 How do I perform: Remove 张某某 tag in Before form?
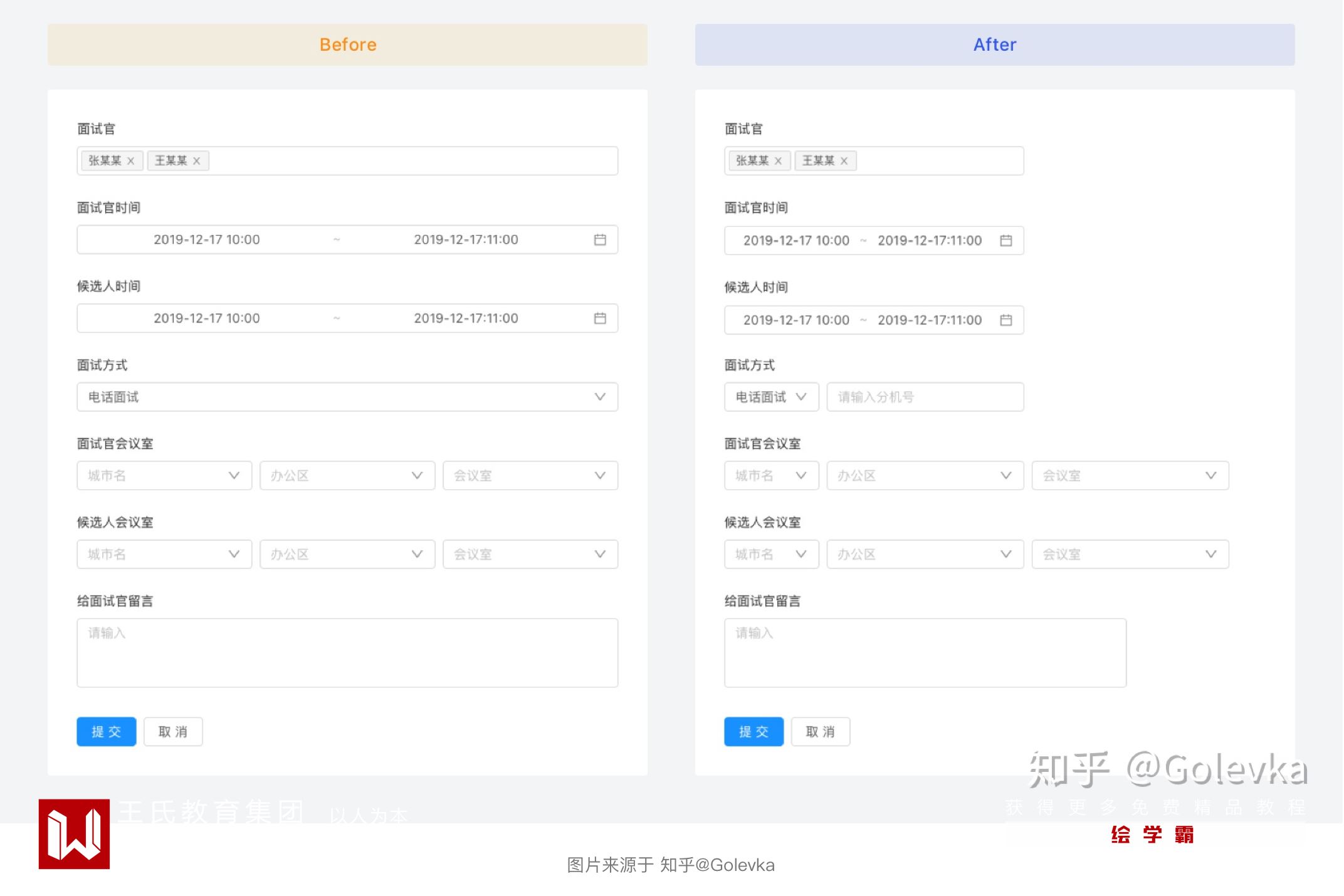pos(130,161)
